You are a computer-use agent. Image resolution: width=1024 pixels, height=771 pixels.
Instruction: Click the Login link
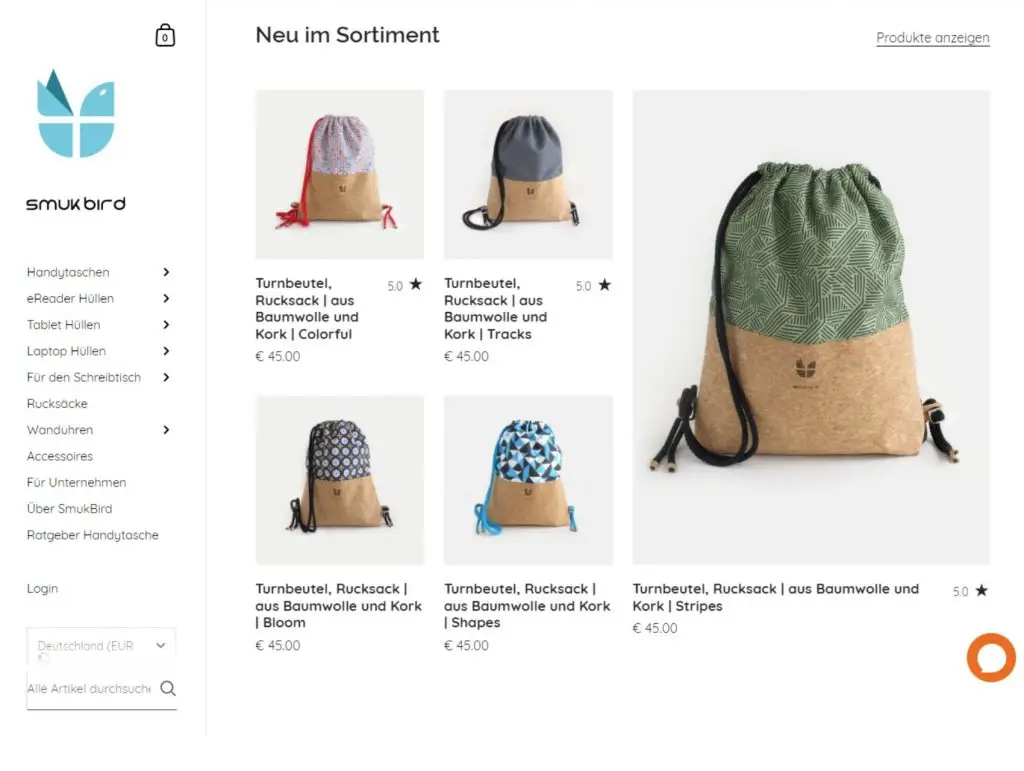pos(42,589)
